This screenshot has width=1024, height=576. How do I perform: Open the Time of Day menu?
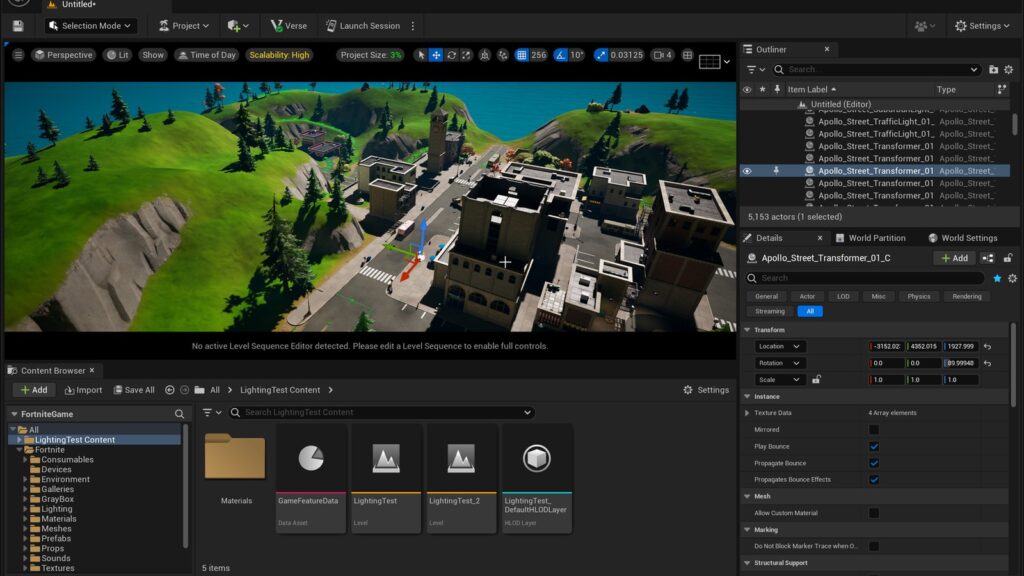(x=207, y=55)
